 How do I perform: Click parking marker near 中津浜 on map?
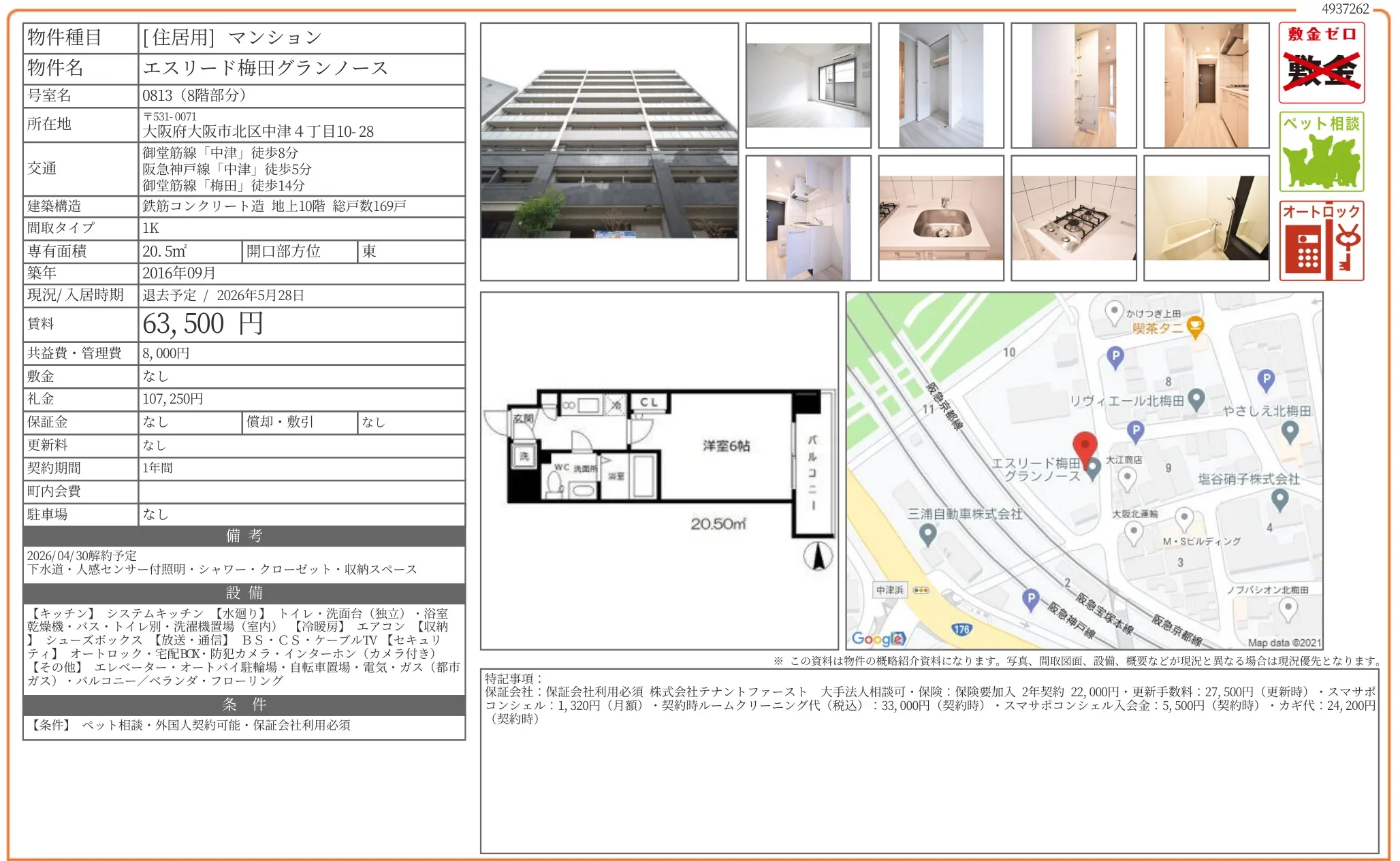click(1031, 599)
